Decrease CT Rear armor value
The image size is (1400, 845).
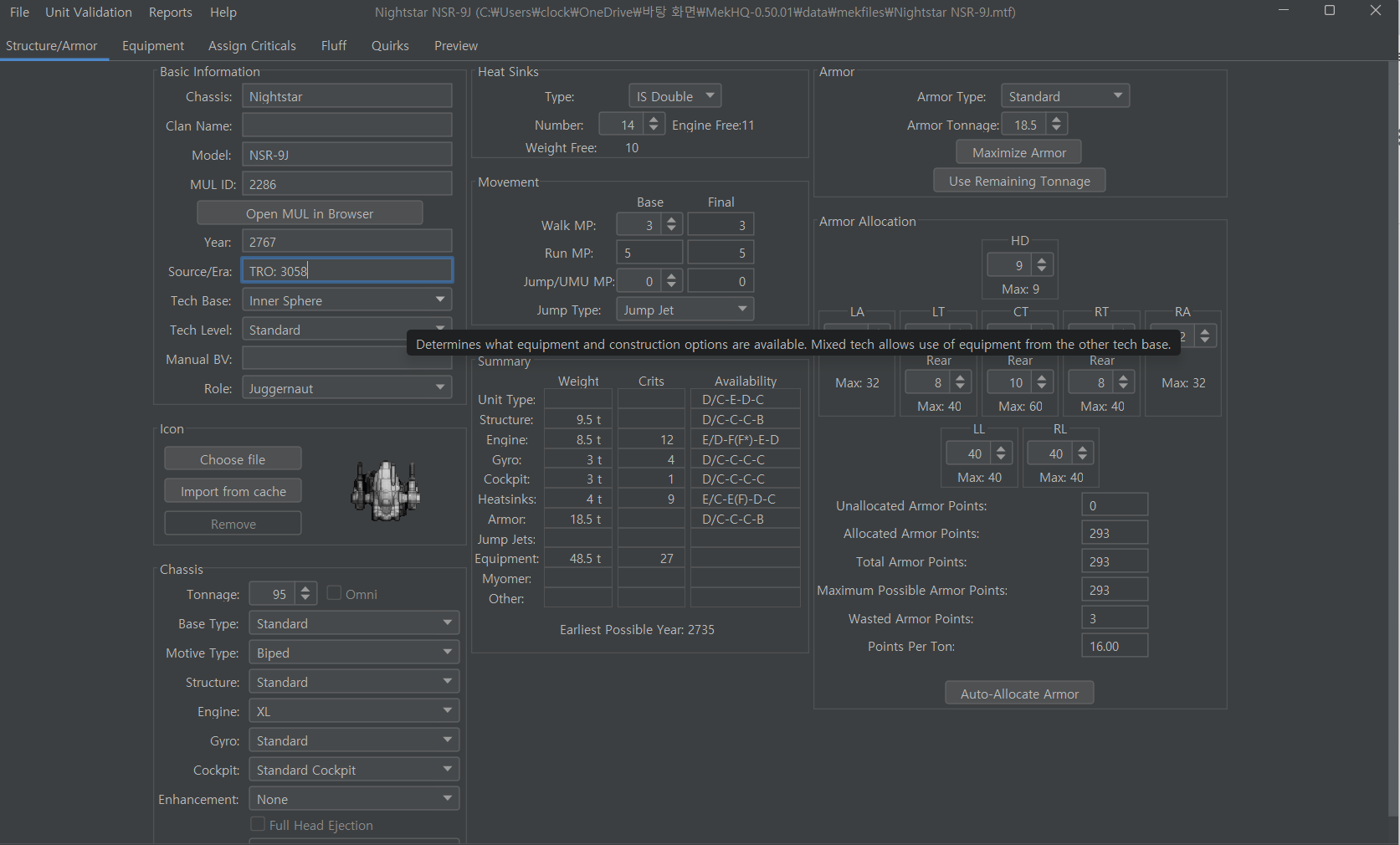pos(1042,387)
